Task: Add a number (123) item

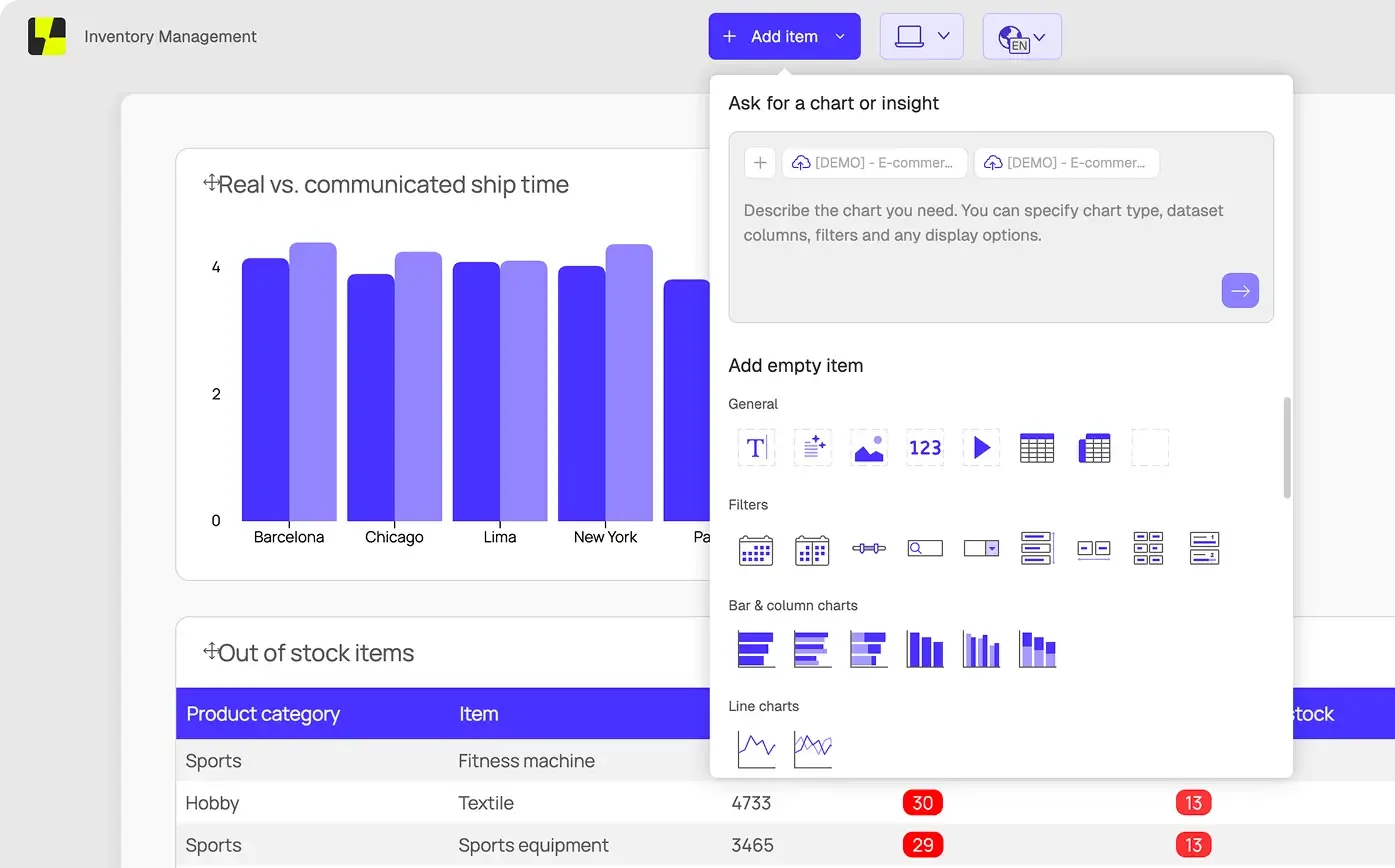Action: point(925,447)
